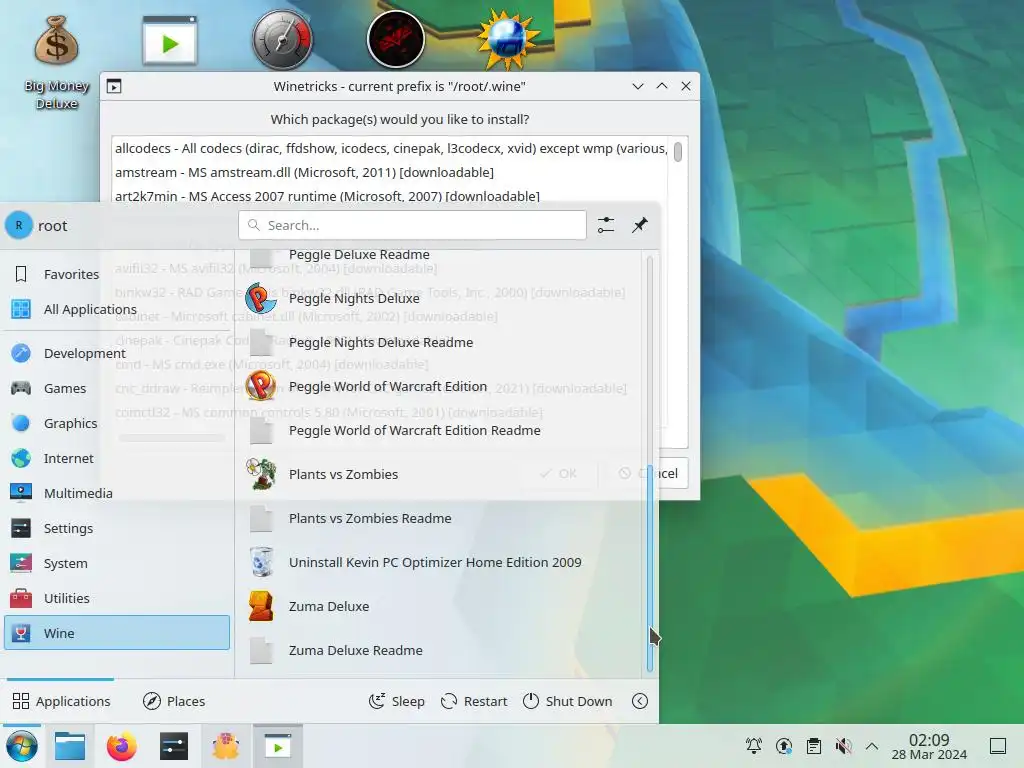1024x768 pixels.
Task: Open Big Money Deluxe desktop icon
Action: point(56,62)
